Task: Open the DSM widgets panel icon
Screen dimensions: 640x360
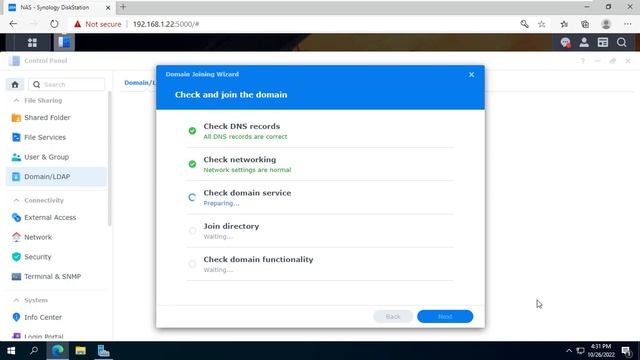Action: (603, 42)
